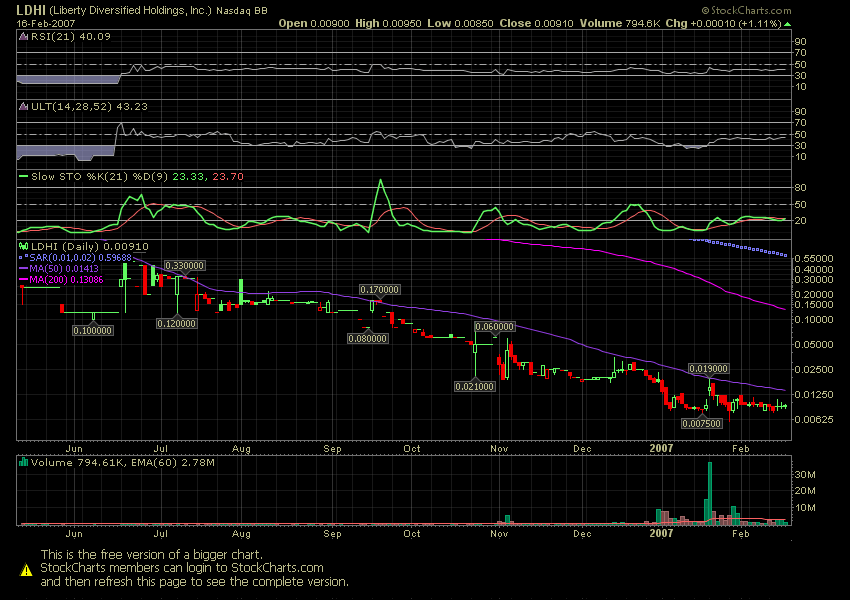Click the green %K value 23.33

tap(190, 177)
